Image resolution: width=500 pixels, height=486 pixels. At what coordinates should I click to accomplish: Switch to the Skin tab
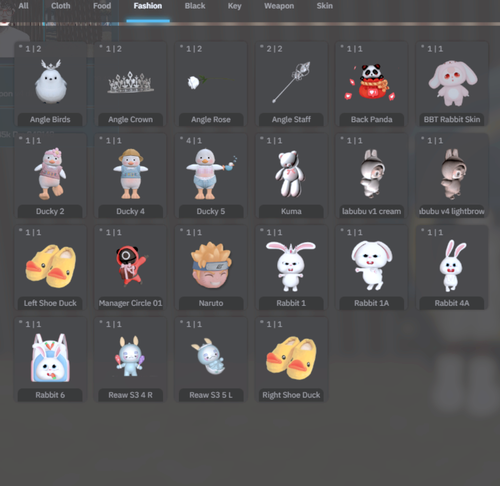(x=325, y=6)
